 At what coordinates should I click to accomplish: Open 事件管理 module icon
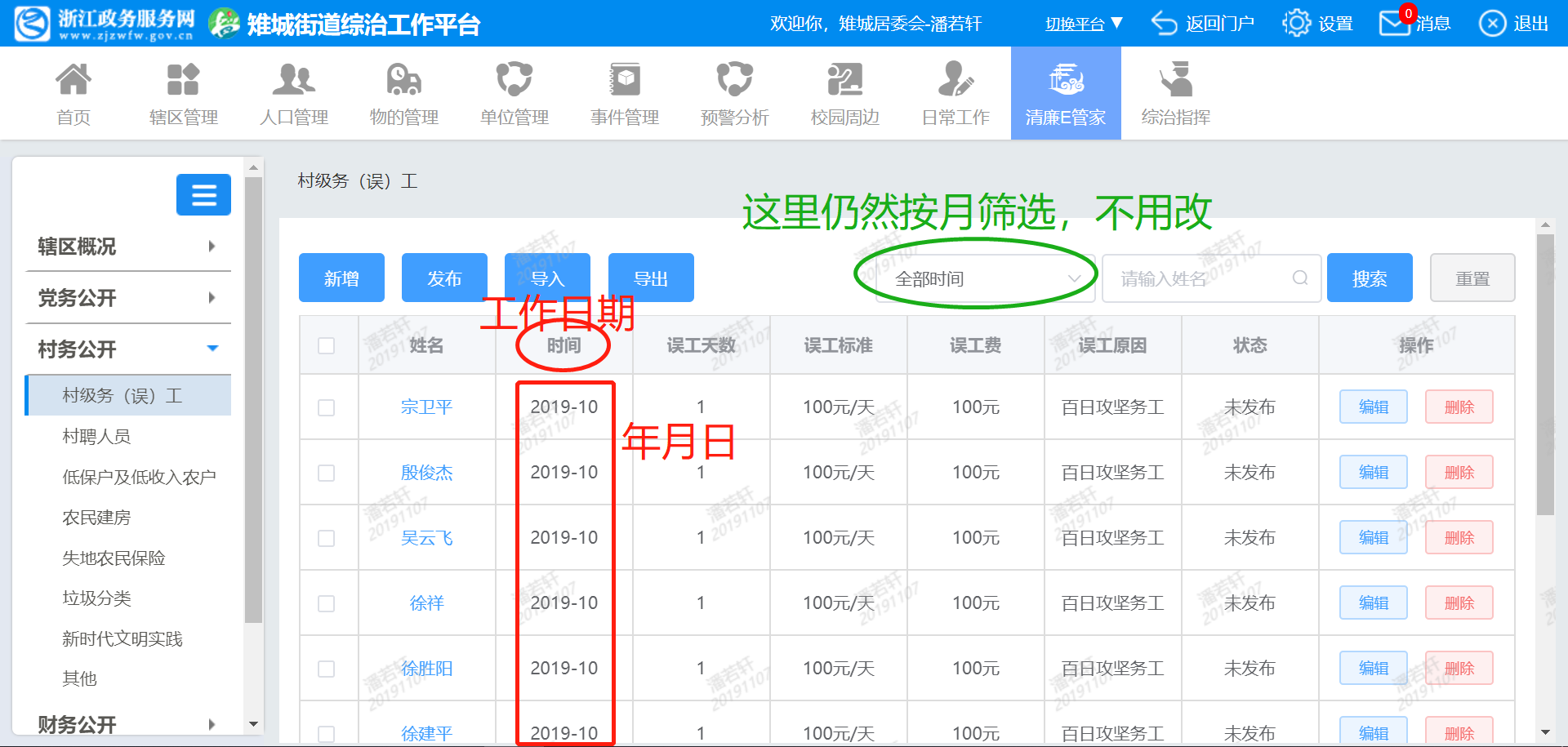pos(625,80)
